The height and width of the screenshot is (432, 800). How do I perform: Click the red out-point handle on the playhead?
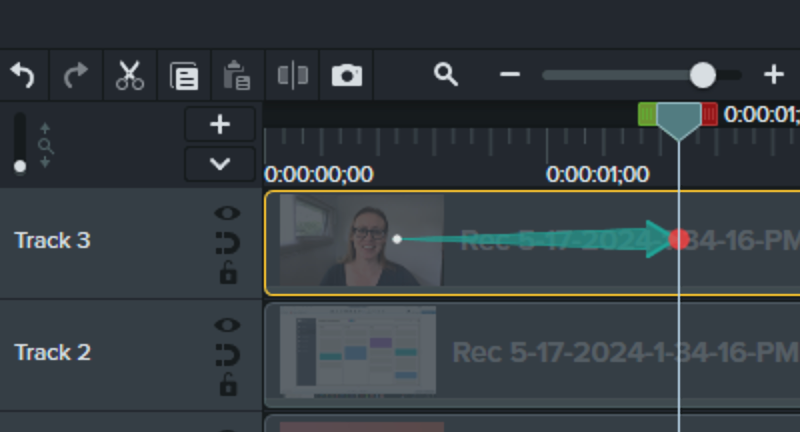tap(709, 114)
